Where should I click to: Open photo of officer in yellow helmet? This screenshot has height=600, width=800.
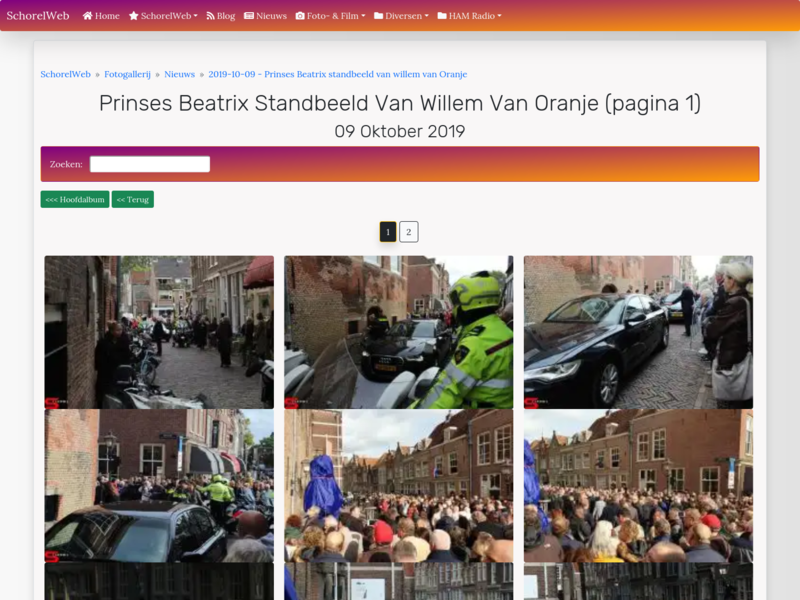(x=398, y=332)
